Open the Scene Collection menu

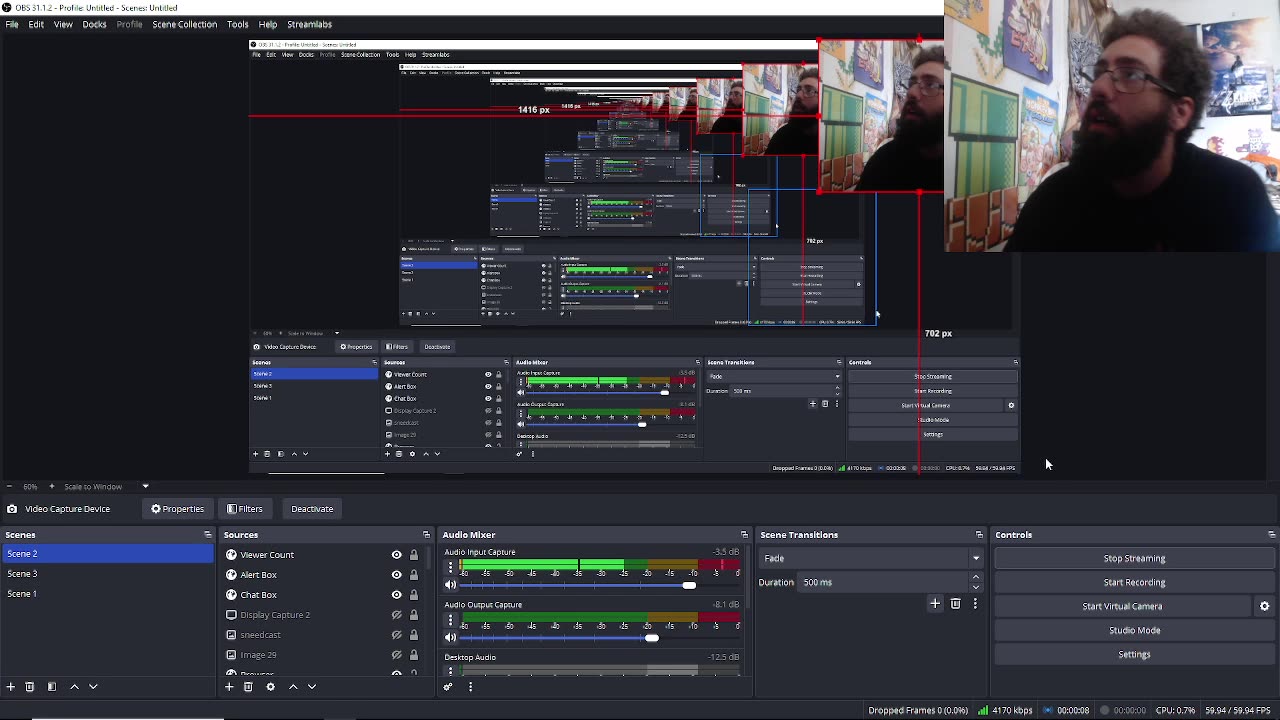[184, 24]
